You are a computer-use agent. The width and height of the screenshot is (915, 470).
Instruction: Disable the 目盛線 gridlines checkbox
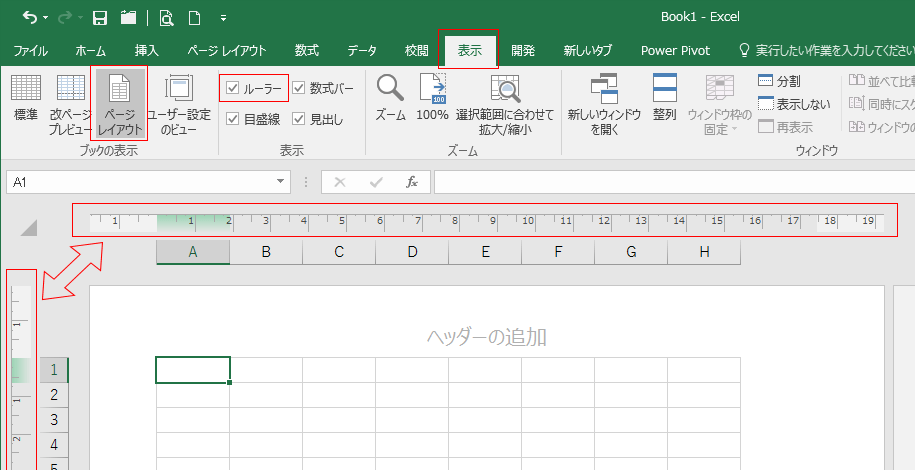233,119
